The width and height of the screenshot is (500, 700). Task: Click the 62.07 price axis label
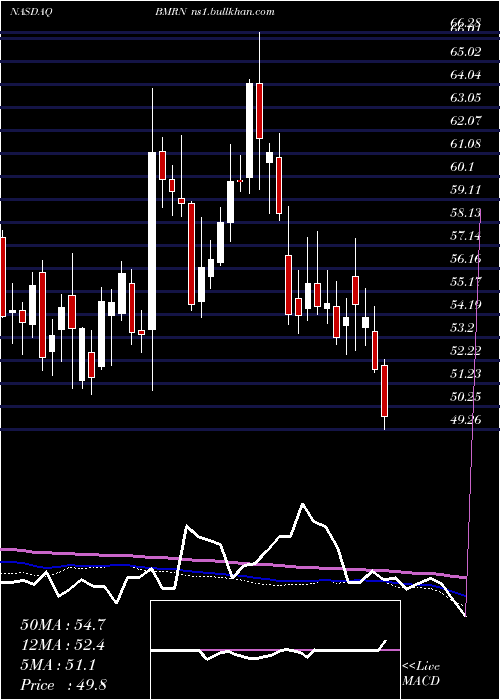click(x=465, y=121)
